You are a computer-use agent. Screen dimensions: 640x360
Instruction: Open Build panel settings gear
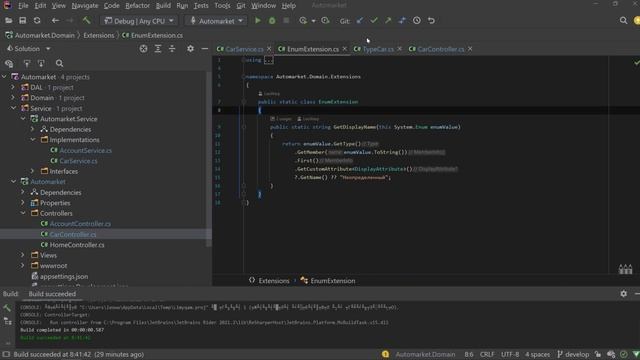(623, 293)
